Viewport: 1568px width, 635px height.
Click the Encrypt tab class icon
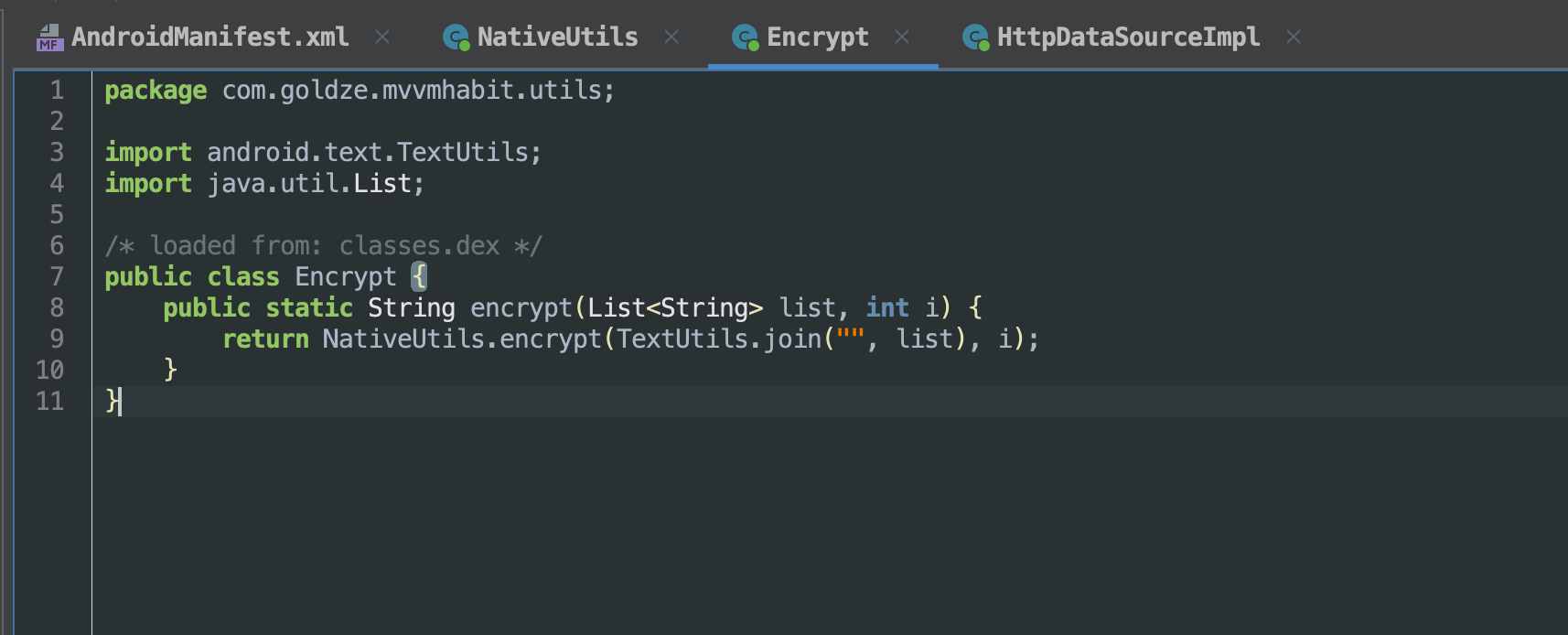pos(745,38)
